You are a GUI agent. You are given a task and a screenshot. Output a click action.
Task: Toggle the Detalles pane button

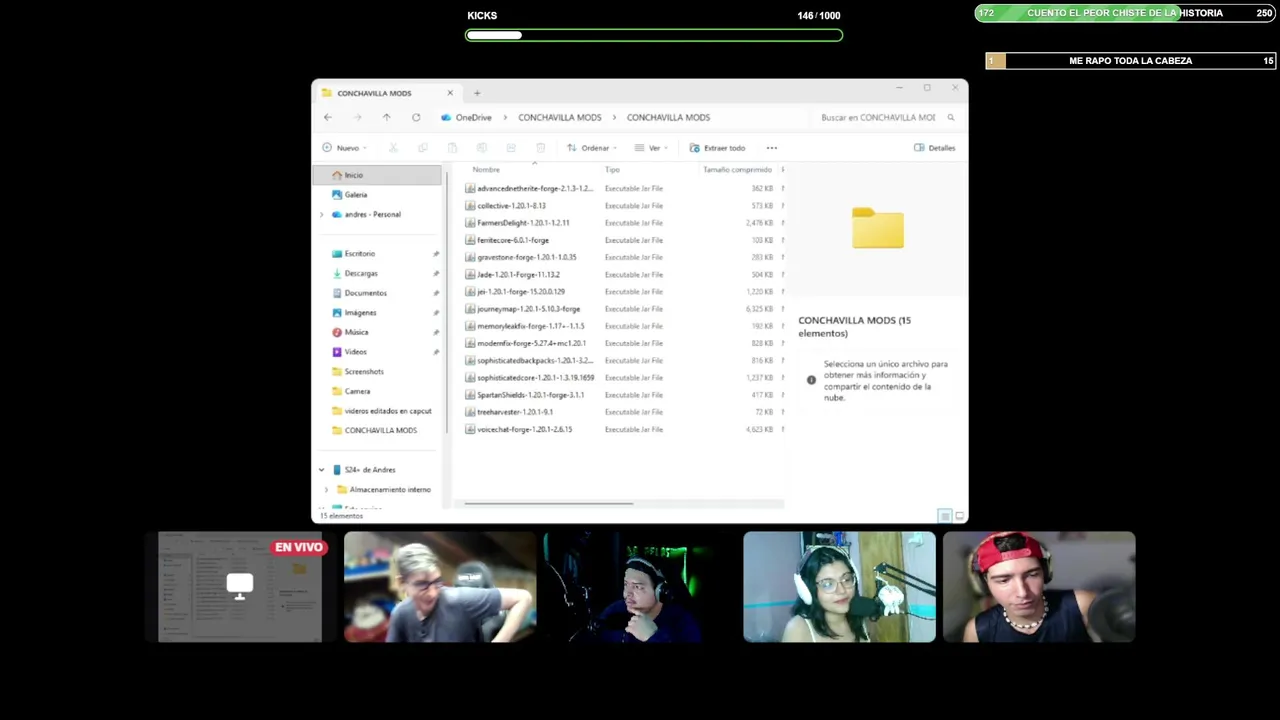[935, 148]
